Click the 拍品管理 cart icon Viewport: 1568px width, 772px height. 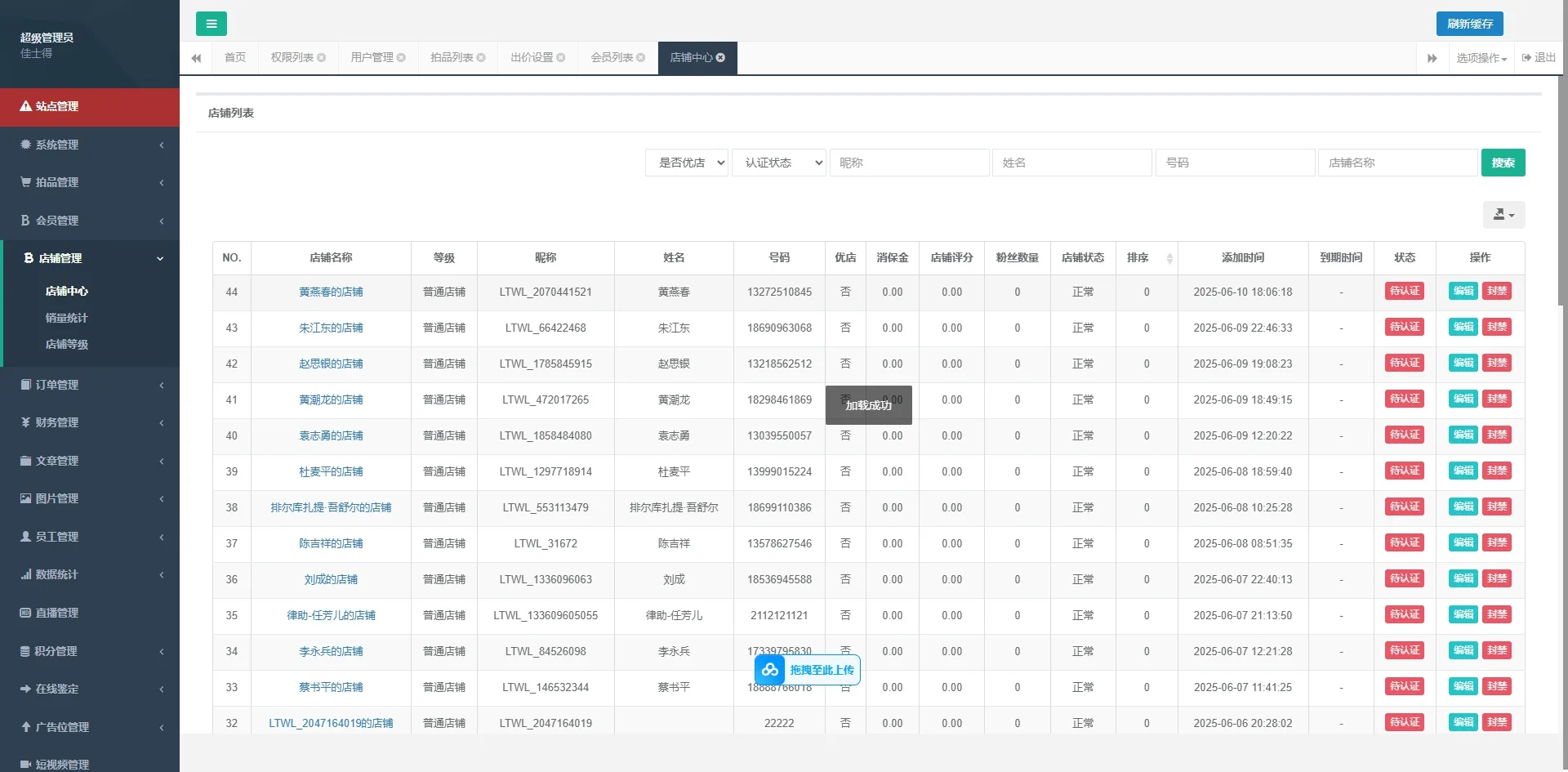(24, 182)
